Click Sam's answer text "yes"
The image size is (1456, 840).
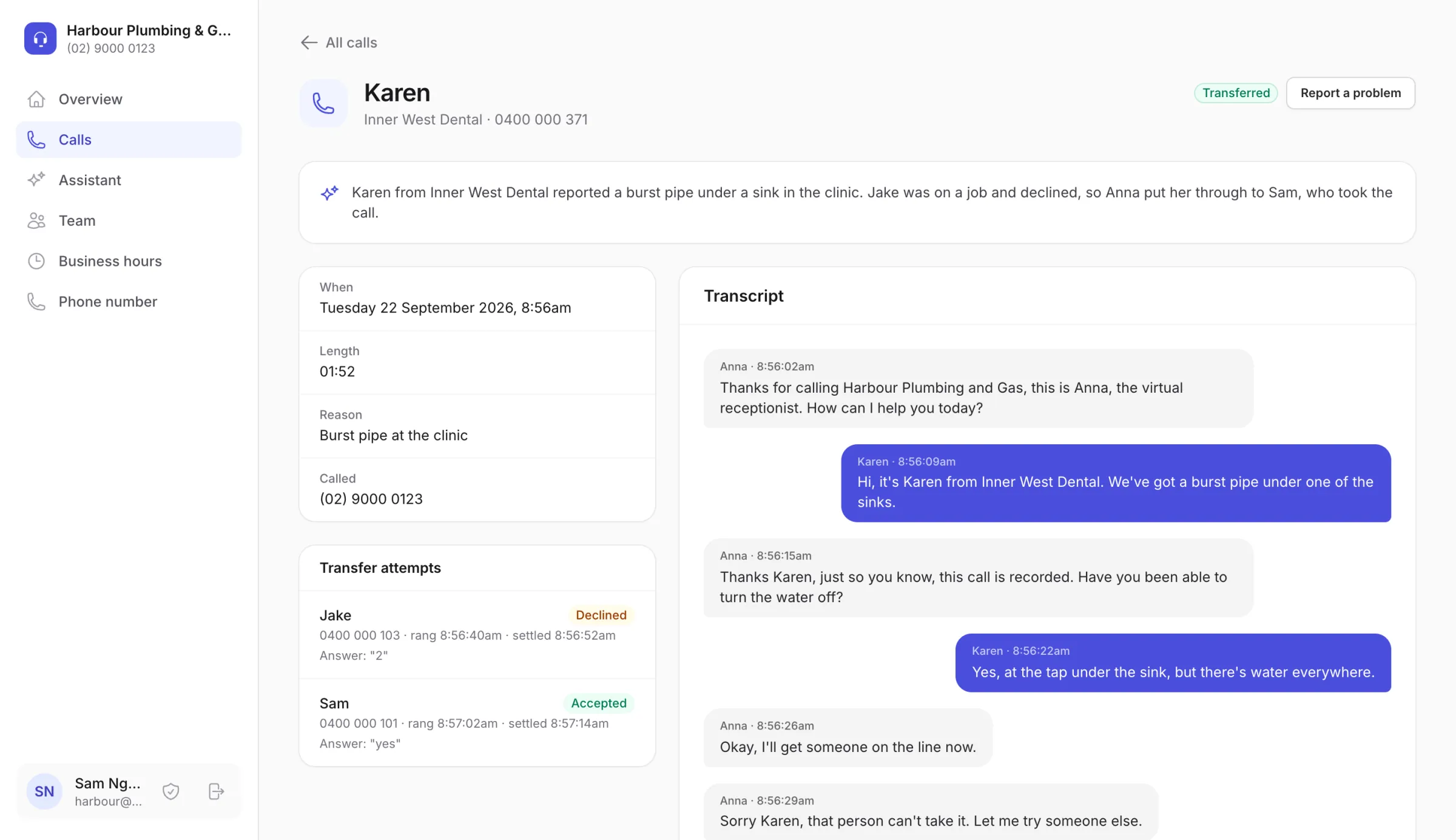pyautogui.click(x=360, y=743)
